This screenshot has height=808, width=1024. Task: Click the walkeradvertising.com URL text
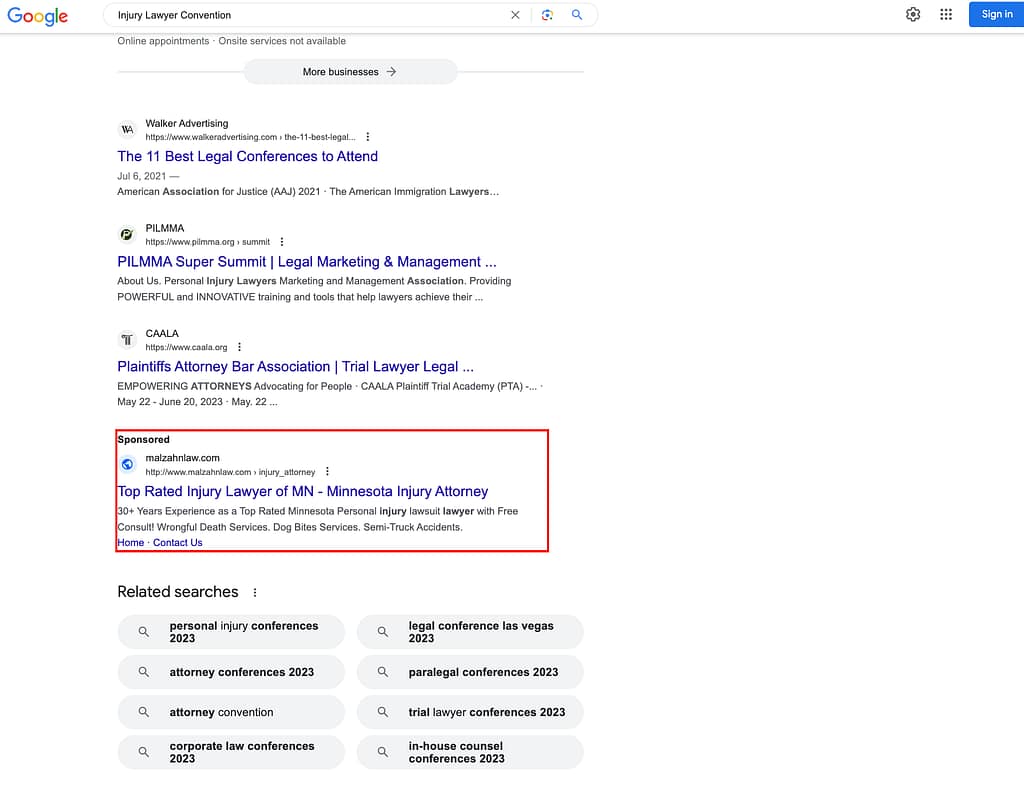(250, 137)
